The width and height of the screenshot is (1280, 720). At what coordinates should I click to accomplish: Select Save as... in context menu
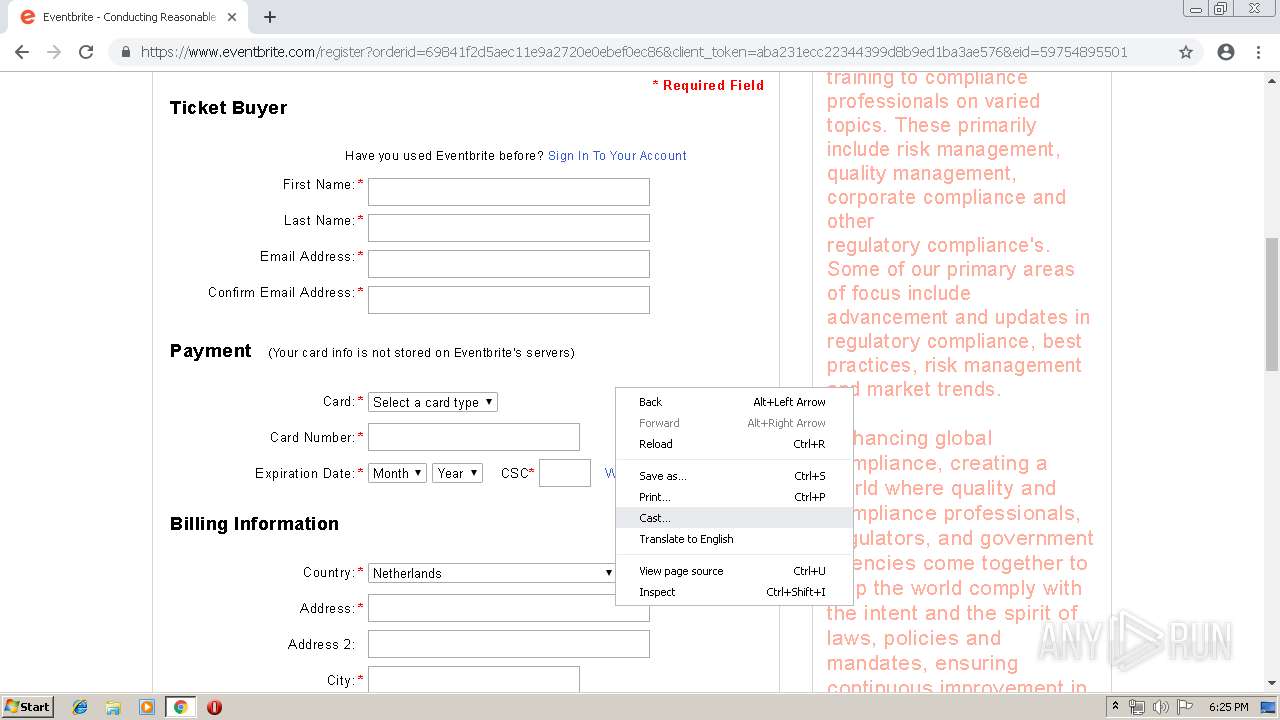(x=734, y=476)
